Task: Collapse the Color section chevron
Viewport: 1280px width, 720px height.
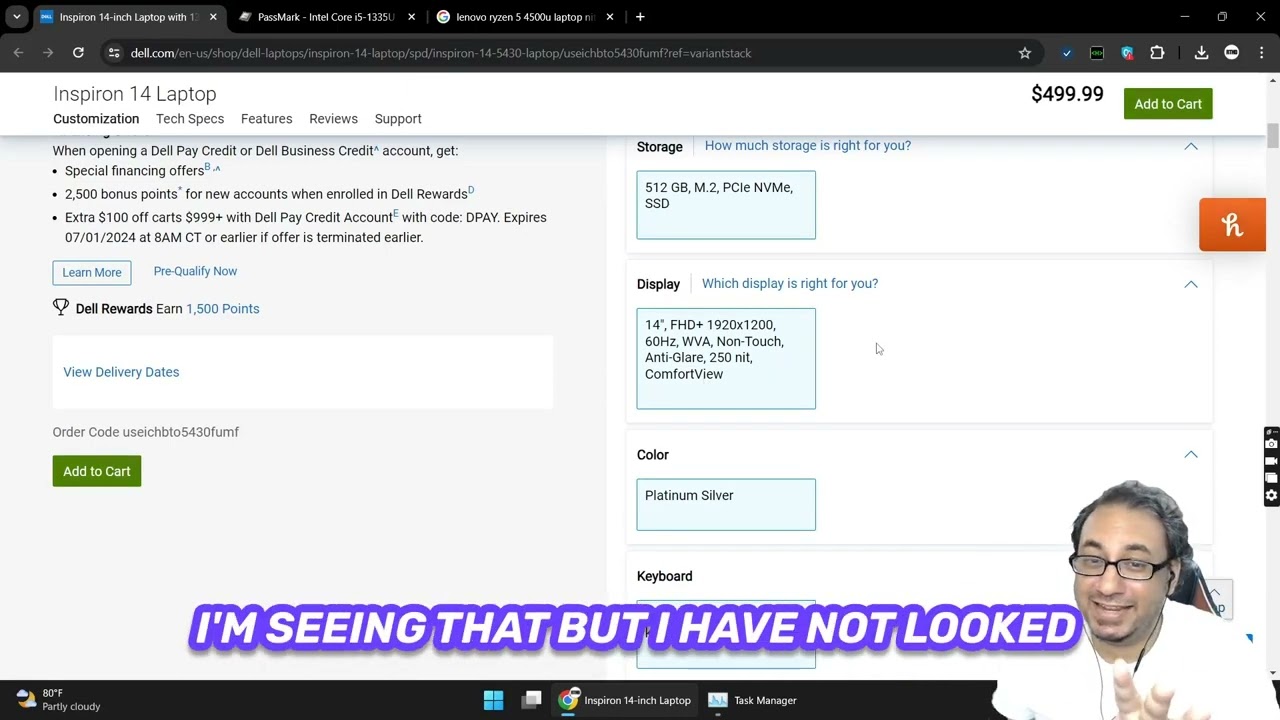Action: tap(1191, 454)
